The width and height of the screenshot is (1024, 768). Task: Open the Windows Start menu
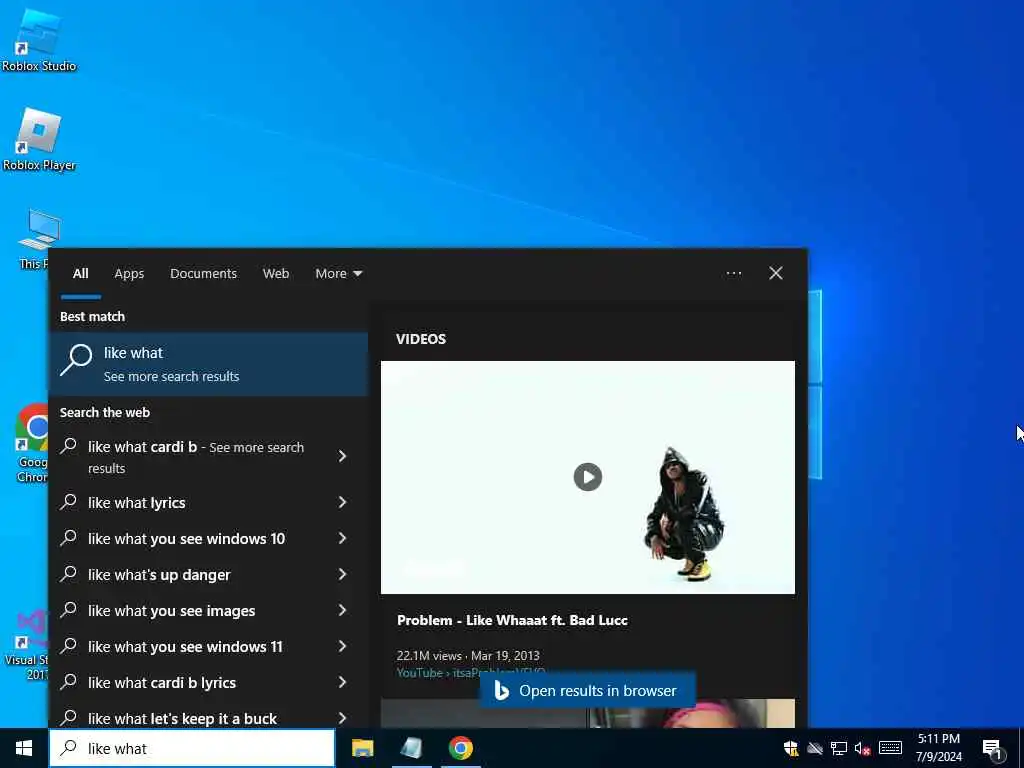tap(24, 748)
